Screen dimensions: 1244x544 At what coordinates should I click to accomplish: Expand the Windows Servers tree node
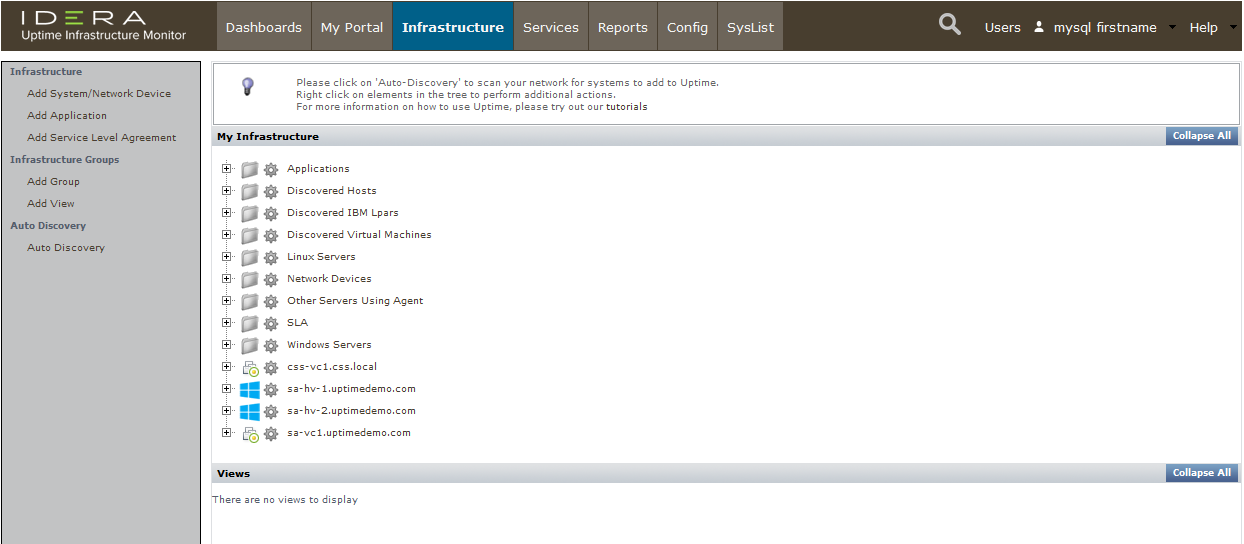[226, 344]
